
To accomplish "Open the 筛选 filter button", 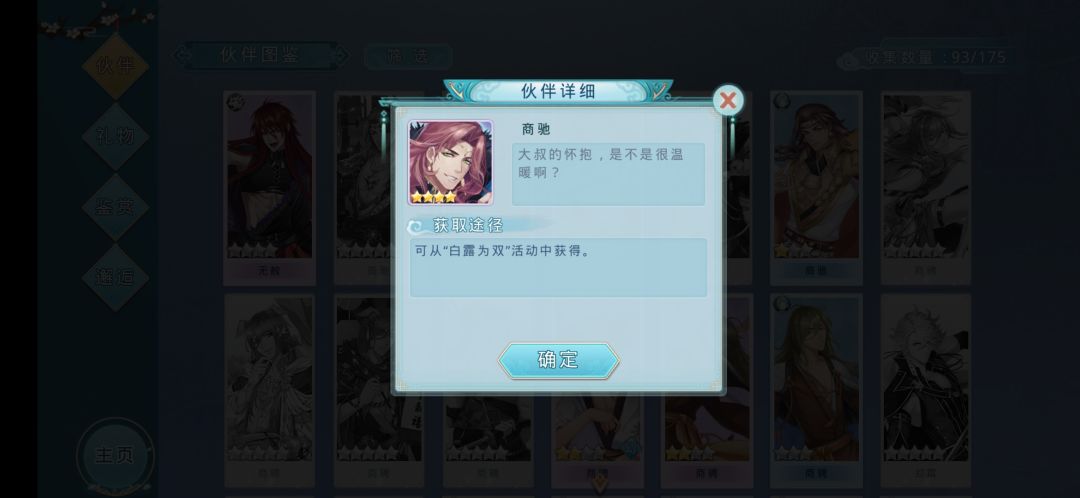I will pos(408,56).
